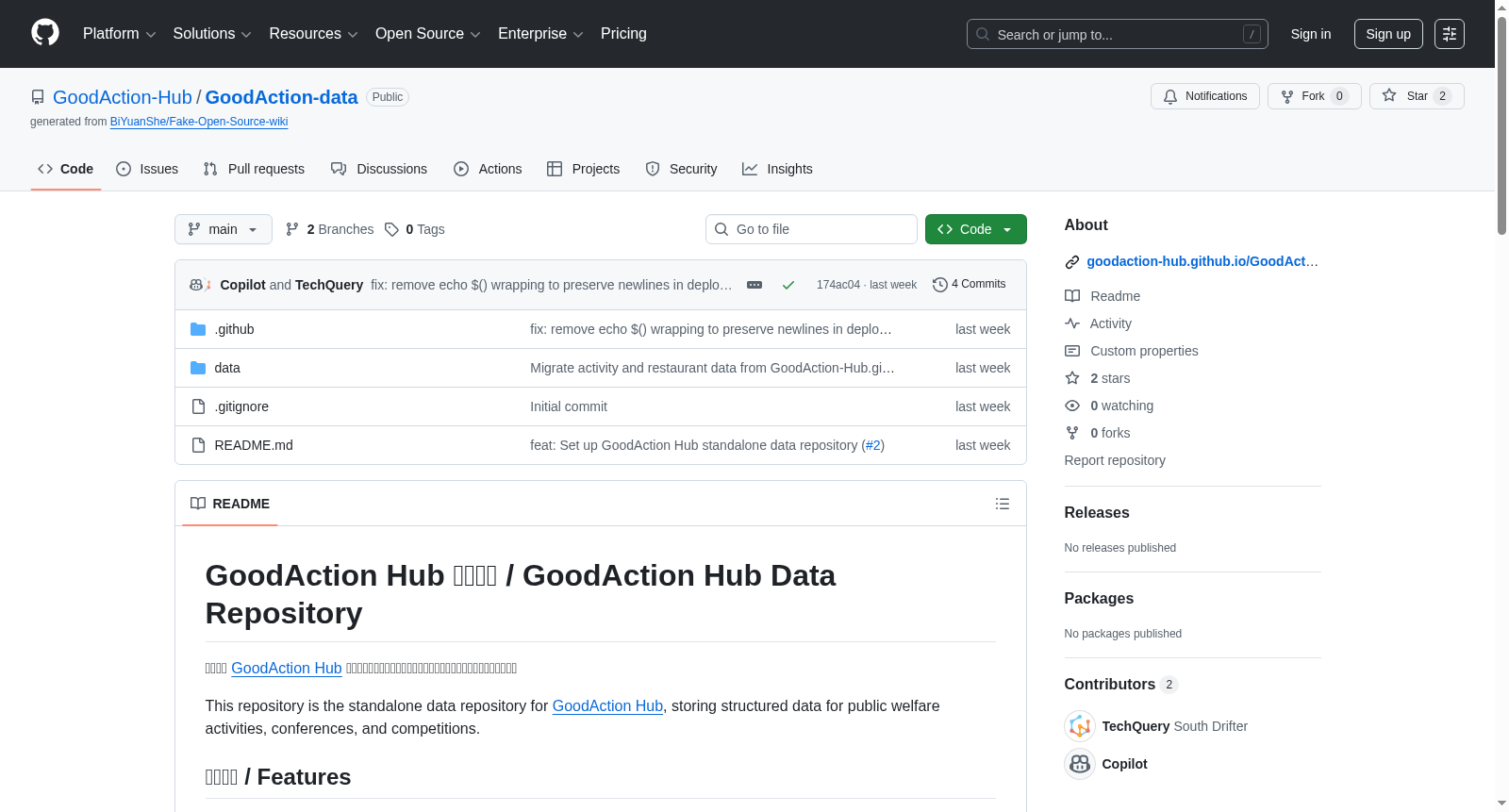Open TechQuery contributor avatar

click(1080, 726)
